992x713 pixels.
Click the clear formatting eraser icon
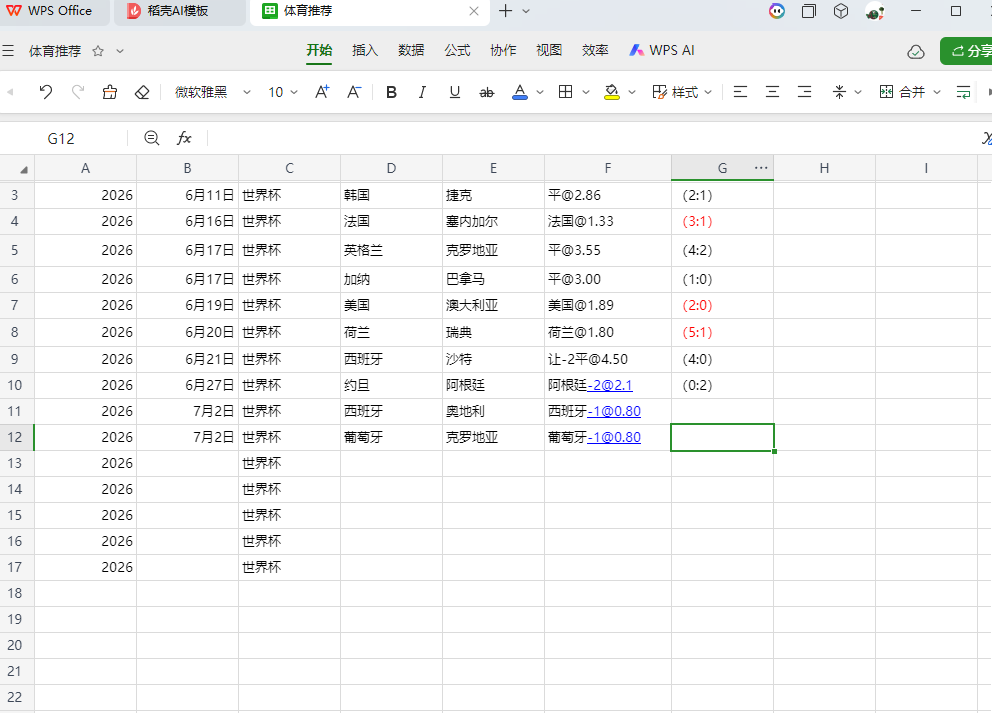click(142, 92)
